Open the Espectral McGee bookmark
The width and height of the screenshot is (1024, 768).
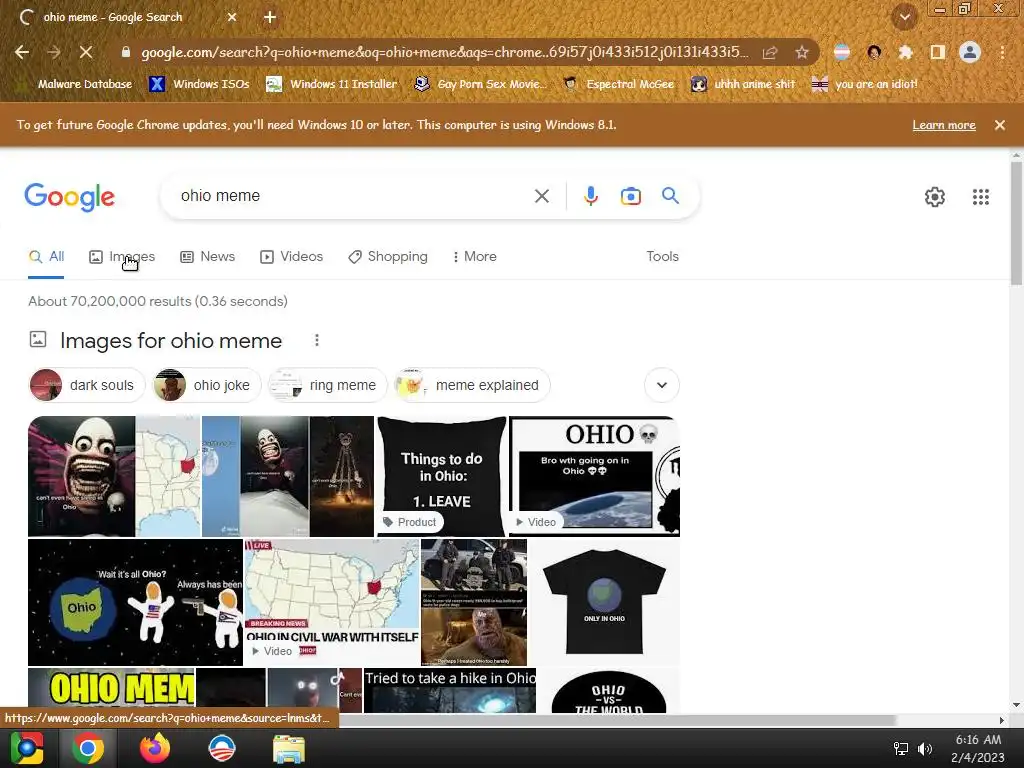(x=618, y=84)
